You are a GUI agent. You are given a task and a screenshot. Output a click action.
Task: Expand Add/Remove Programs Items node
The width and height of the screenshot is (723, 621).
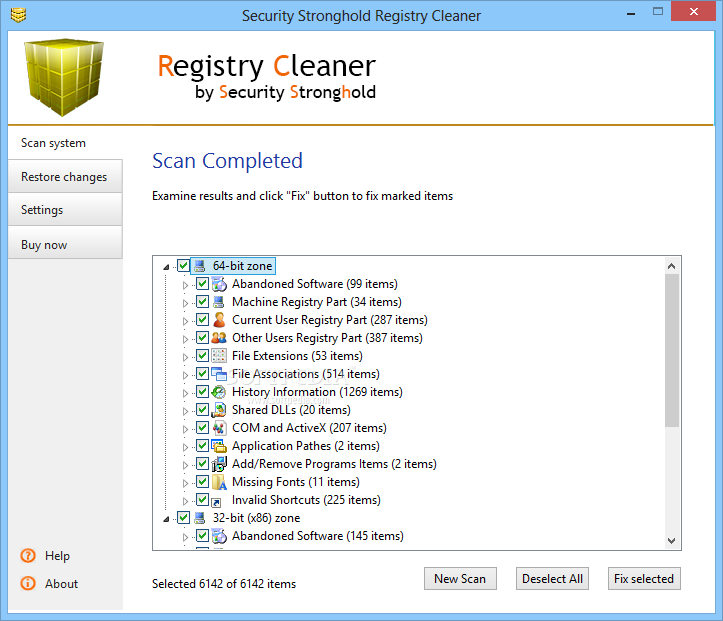point(185,465)
